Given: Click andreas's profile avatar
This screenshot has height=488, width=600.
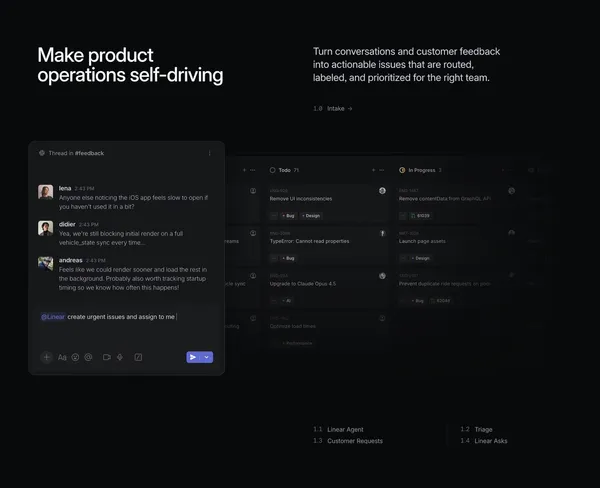Looking at the screenshot, I should click(x=46, y=264).
